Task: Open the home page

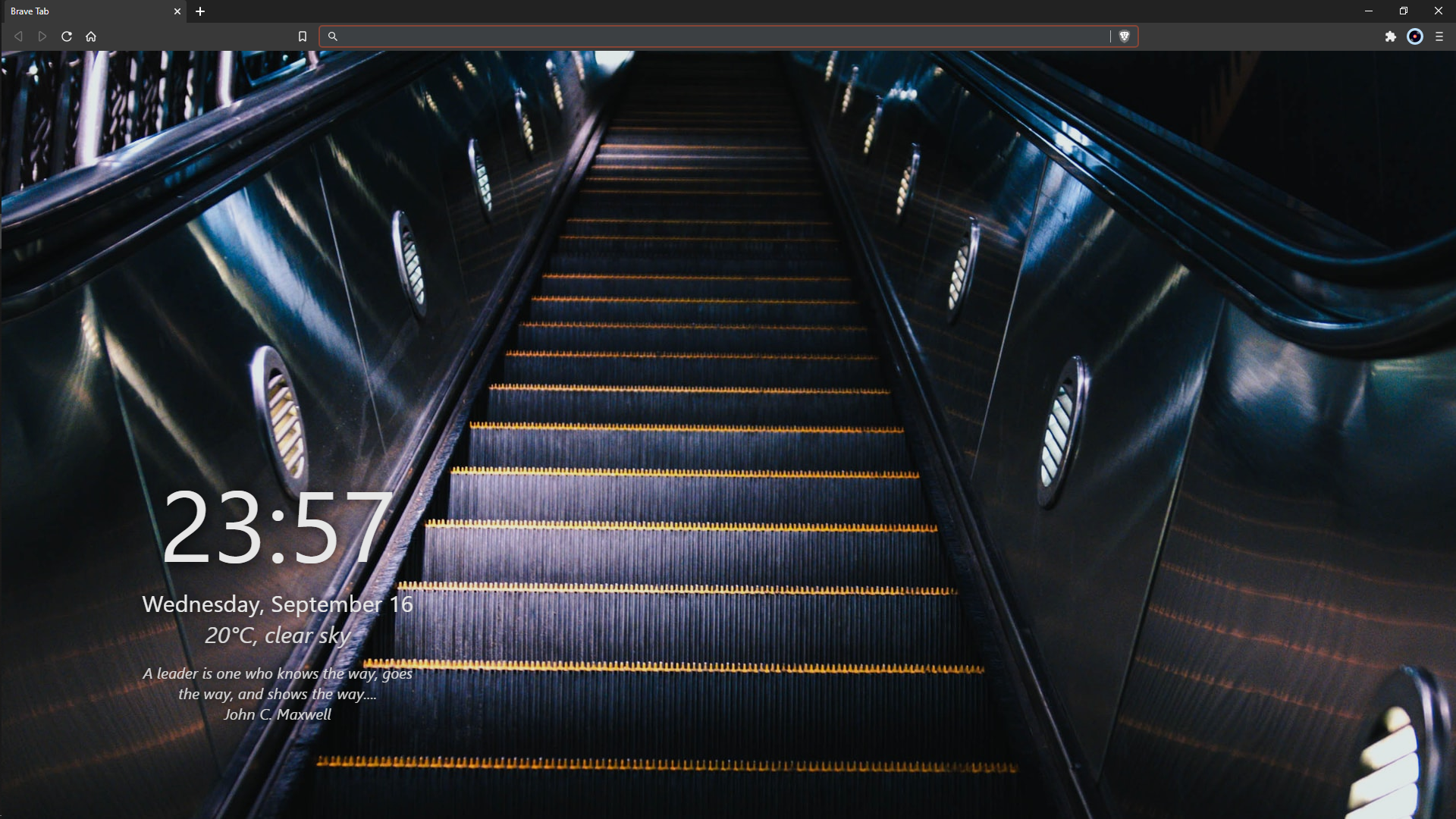Action: click(x=91, y=36)
